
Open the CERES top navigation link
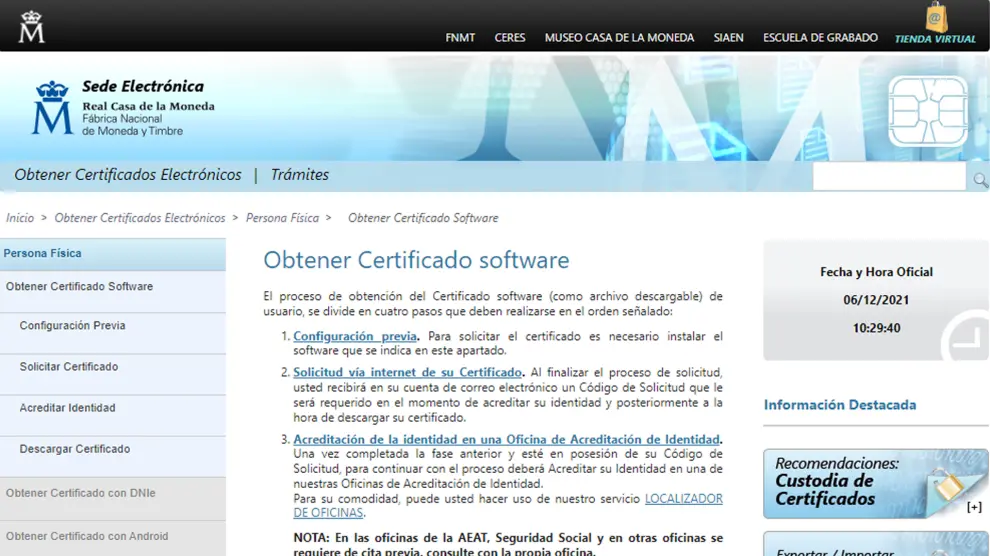coord(510,38)
